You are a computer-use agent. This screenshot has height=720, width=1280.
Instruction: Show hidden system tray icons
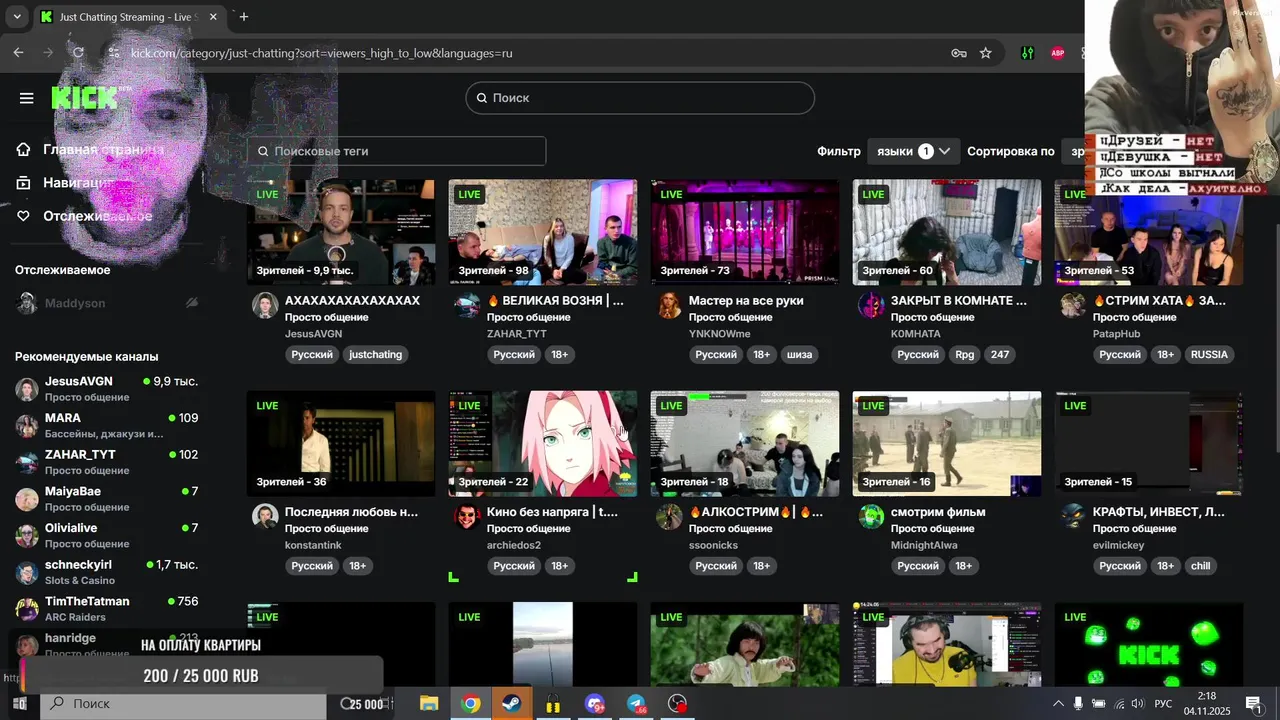[x=1058, y=704]
